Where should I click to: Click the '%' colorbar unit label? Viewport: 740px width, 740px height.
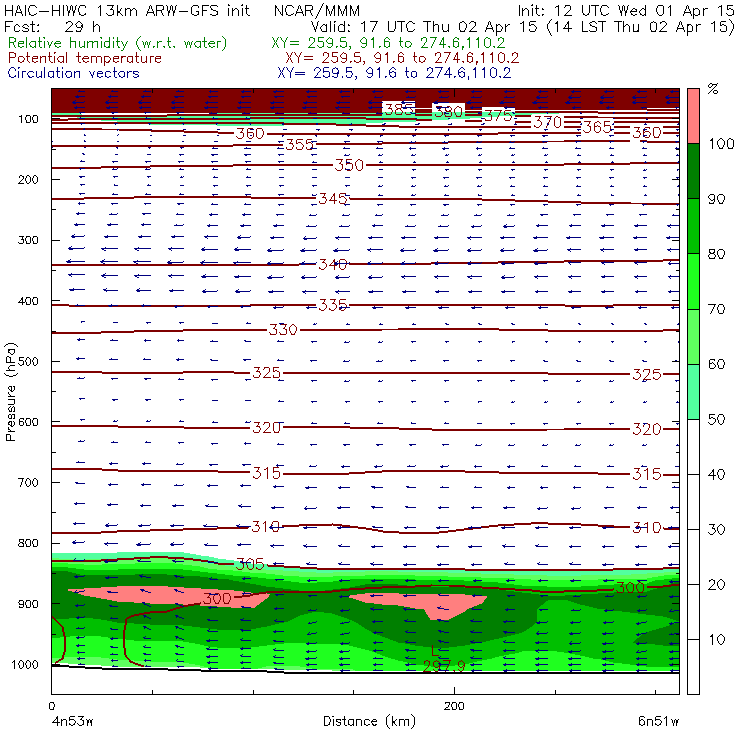point(713,89)
